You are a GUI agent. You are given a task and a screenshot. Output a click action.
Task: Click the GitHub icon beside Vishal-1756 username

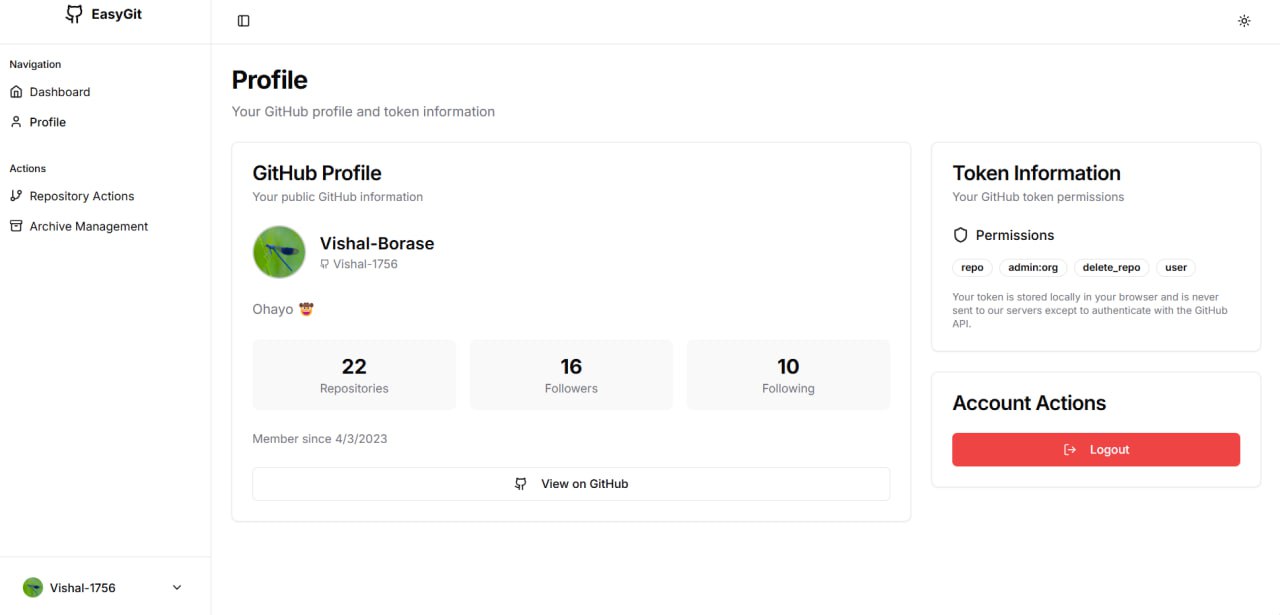coord(324,264)
